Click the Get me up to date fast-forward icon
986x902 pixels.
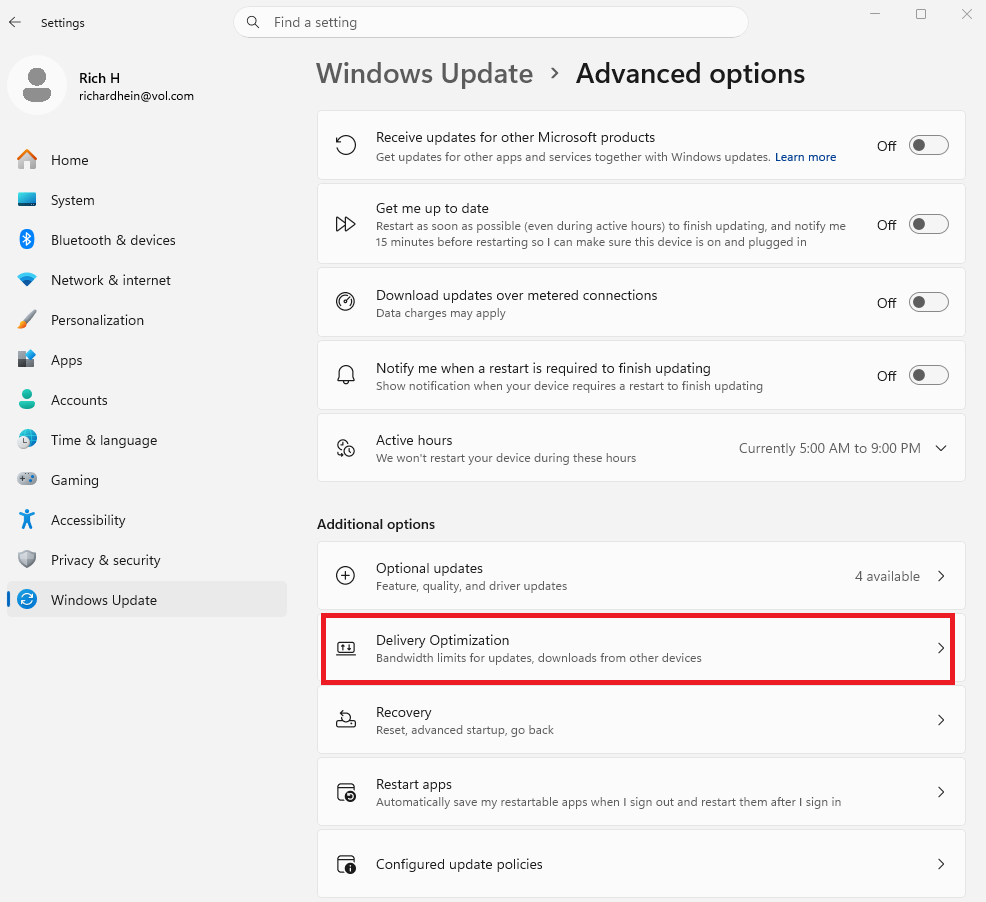tap(345, 224)
